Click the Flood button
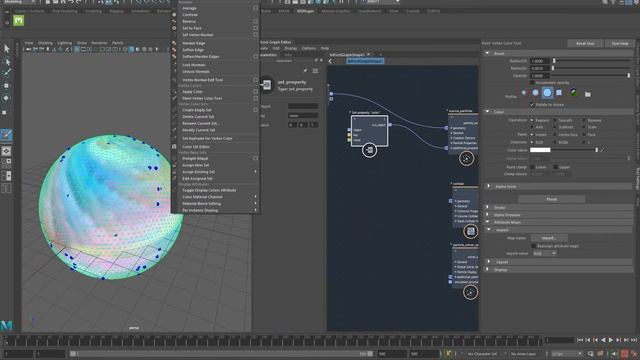The height and width of the screenshot is (360, 640). (x=551, y=199)
